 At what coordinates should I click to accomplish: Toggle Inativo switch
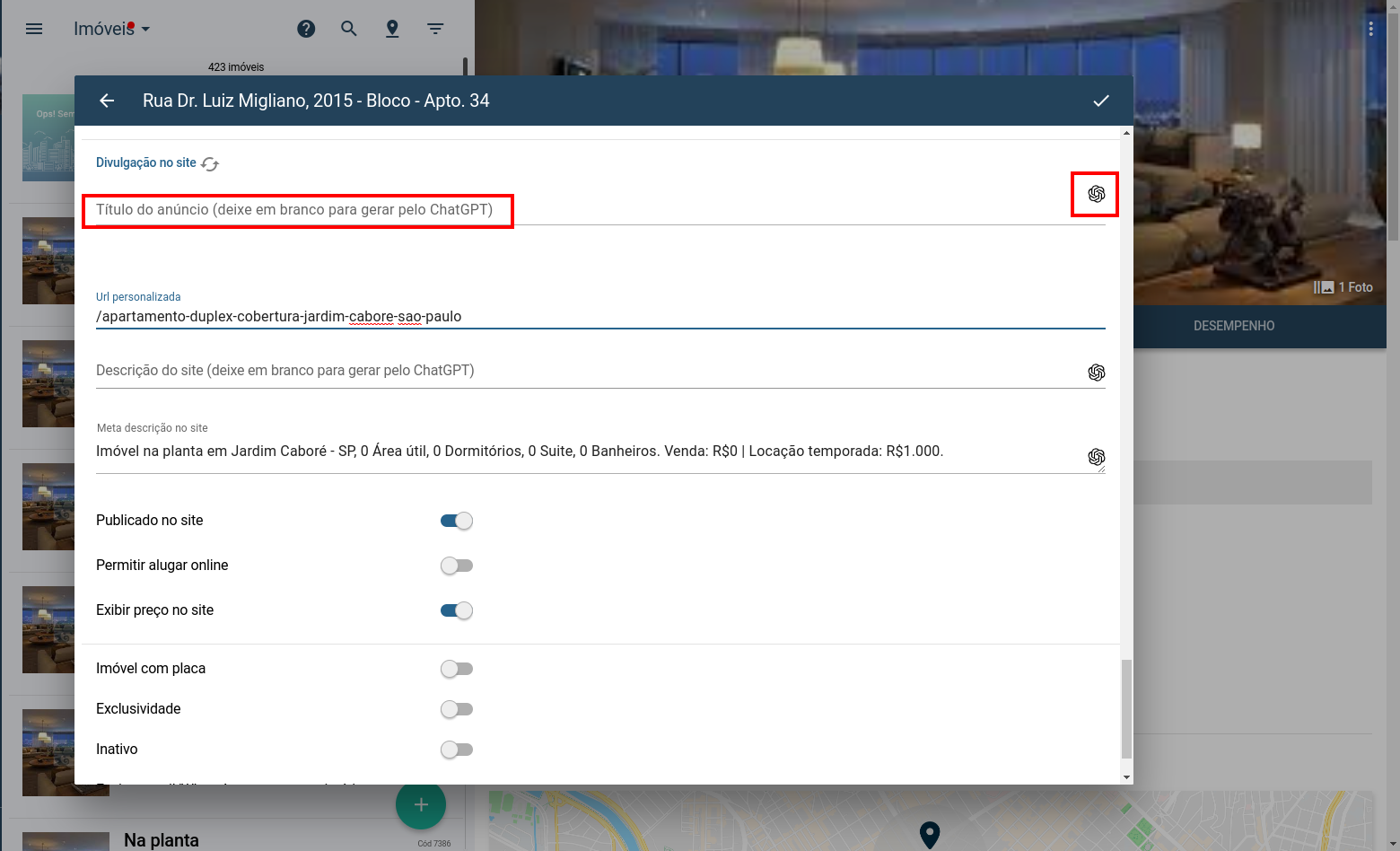457,750
